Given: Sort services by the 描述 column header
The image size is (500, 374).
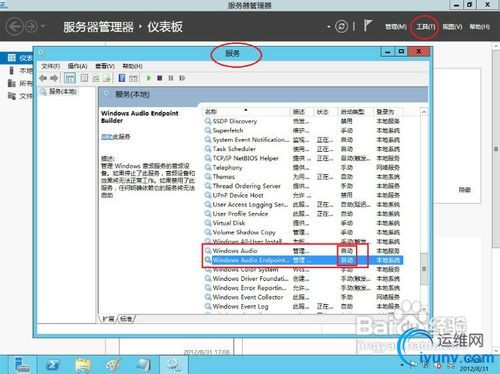Looking at the screenshot, I should pos(301,112).
